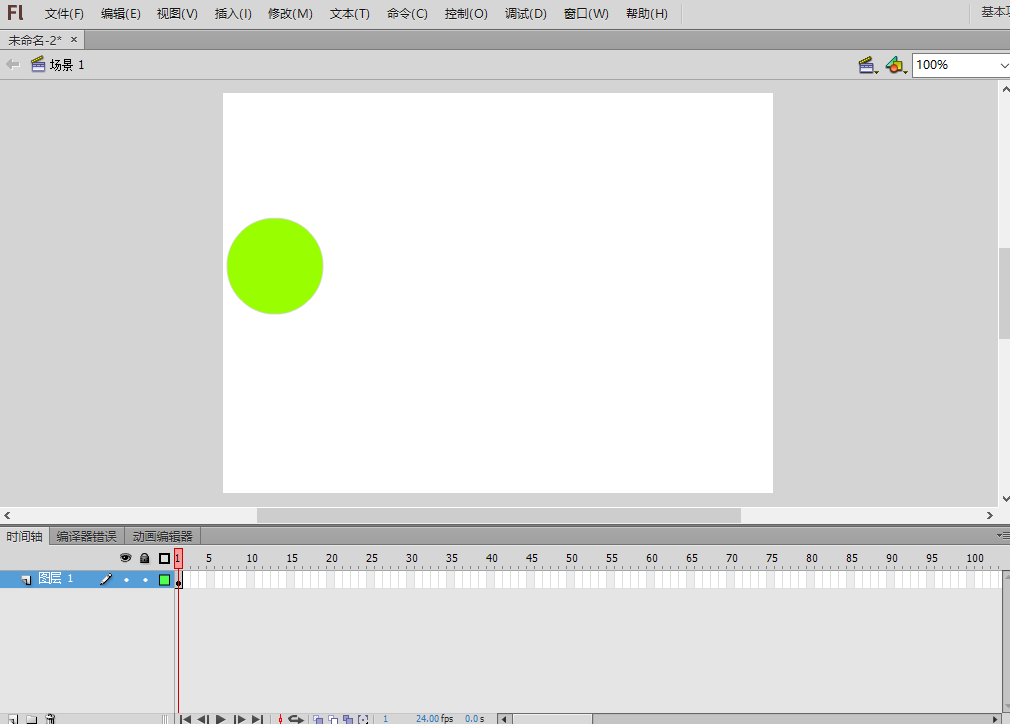Image resolution: width=1010 pixels, height=724 pixels.
Task: Click the stage scroll up arrow
Action: click(x=1005, y=89)
